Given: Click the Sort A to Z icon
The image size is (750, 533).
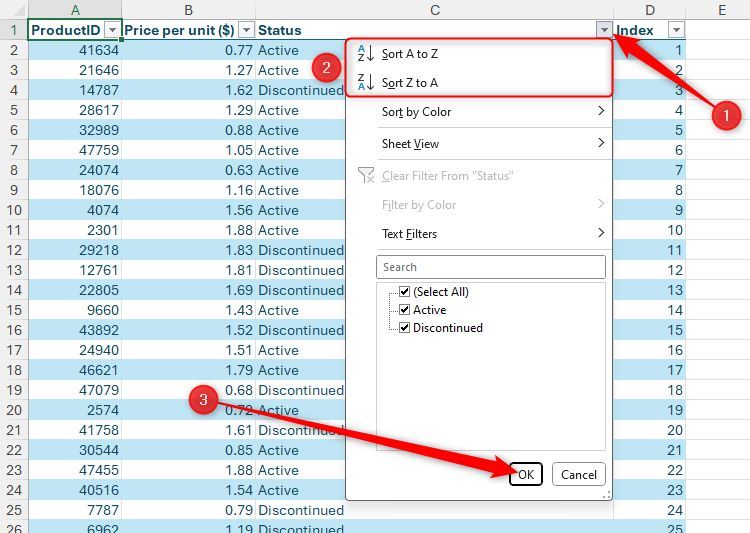Looking at the screenshot, I should [365, 54].
